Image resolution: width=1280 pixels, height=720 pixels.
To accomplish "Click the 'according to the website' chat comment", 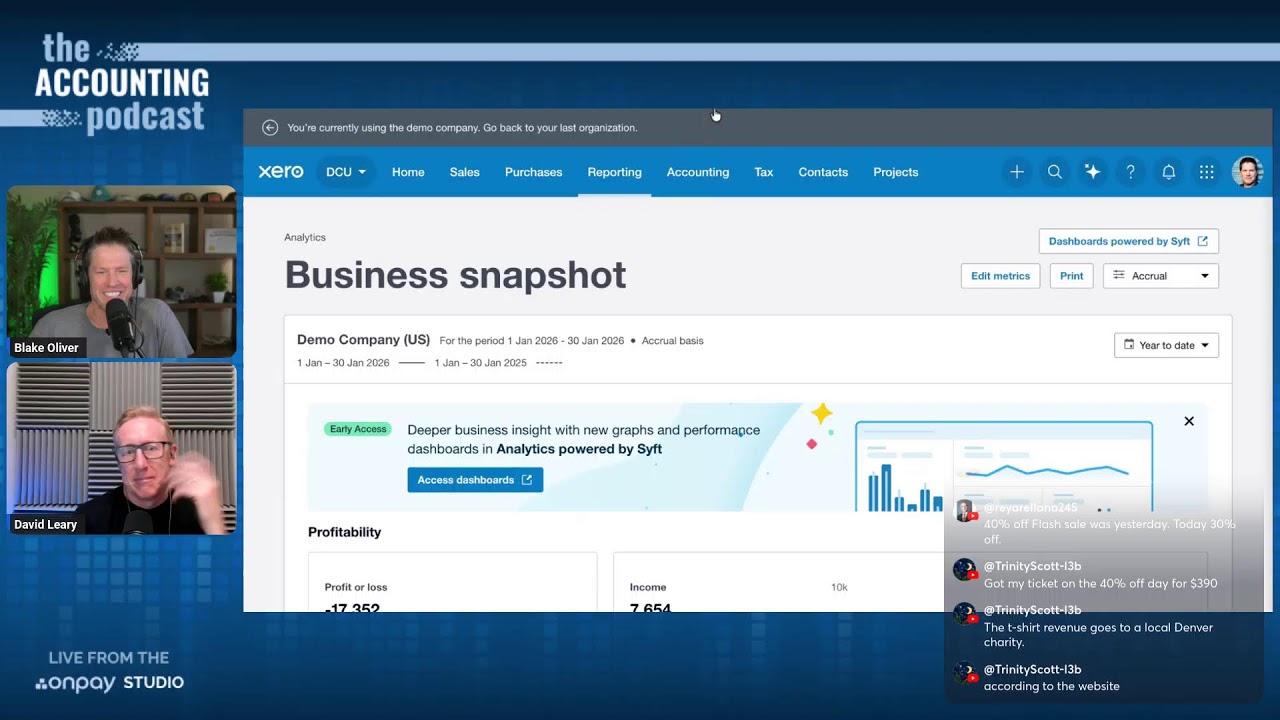I will pos(1052,686).
